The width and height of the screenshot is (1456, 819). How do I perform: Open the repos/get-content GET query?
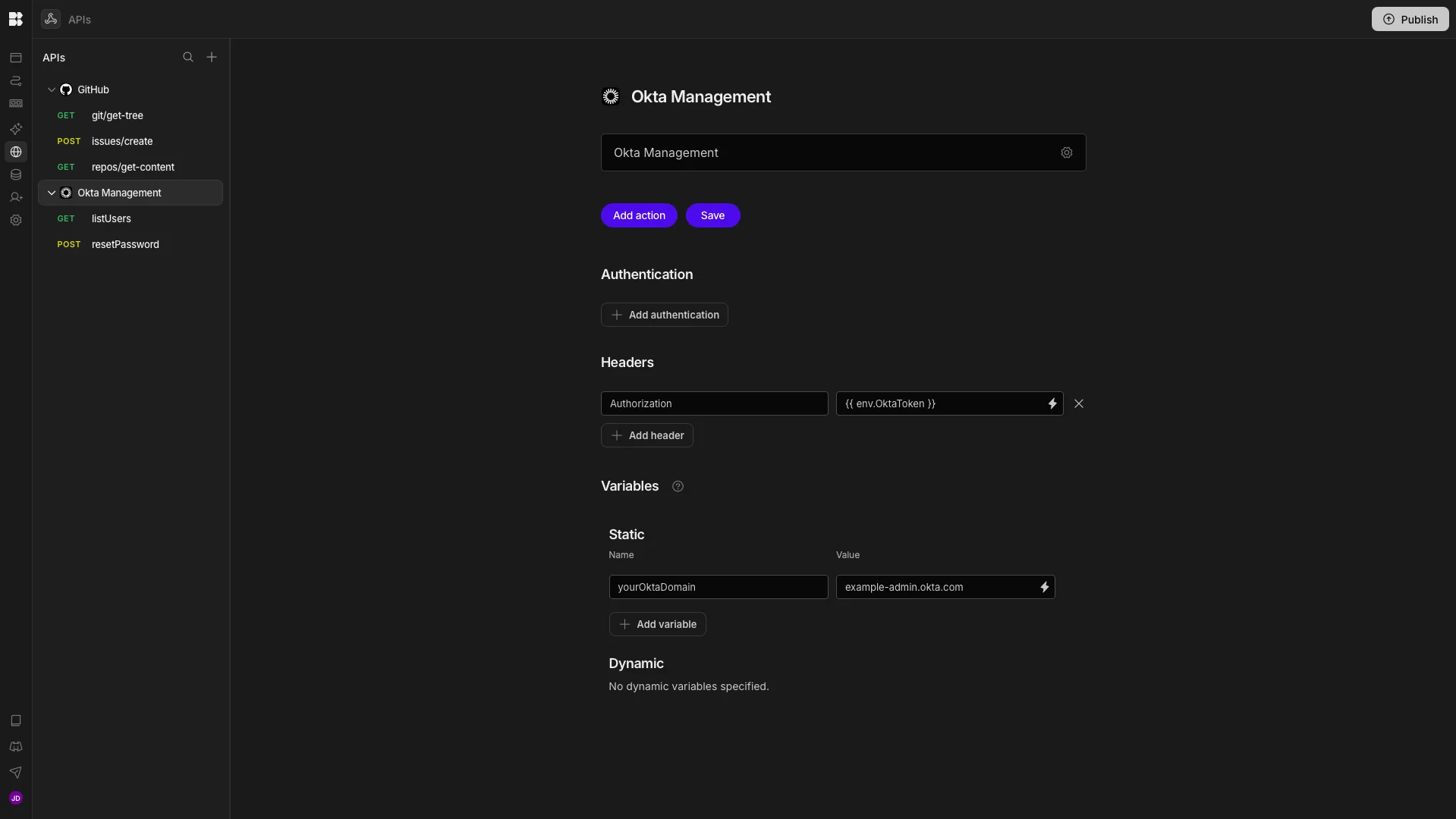click(131, 167)
